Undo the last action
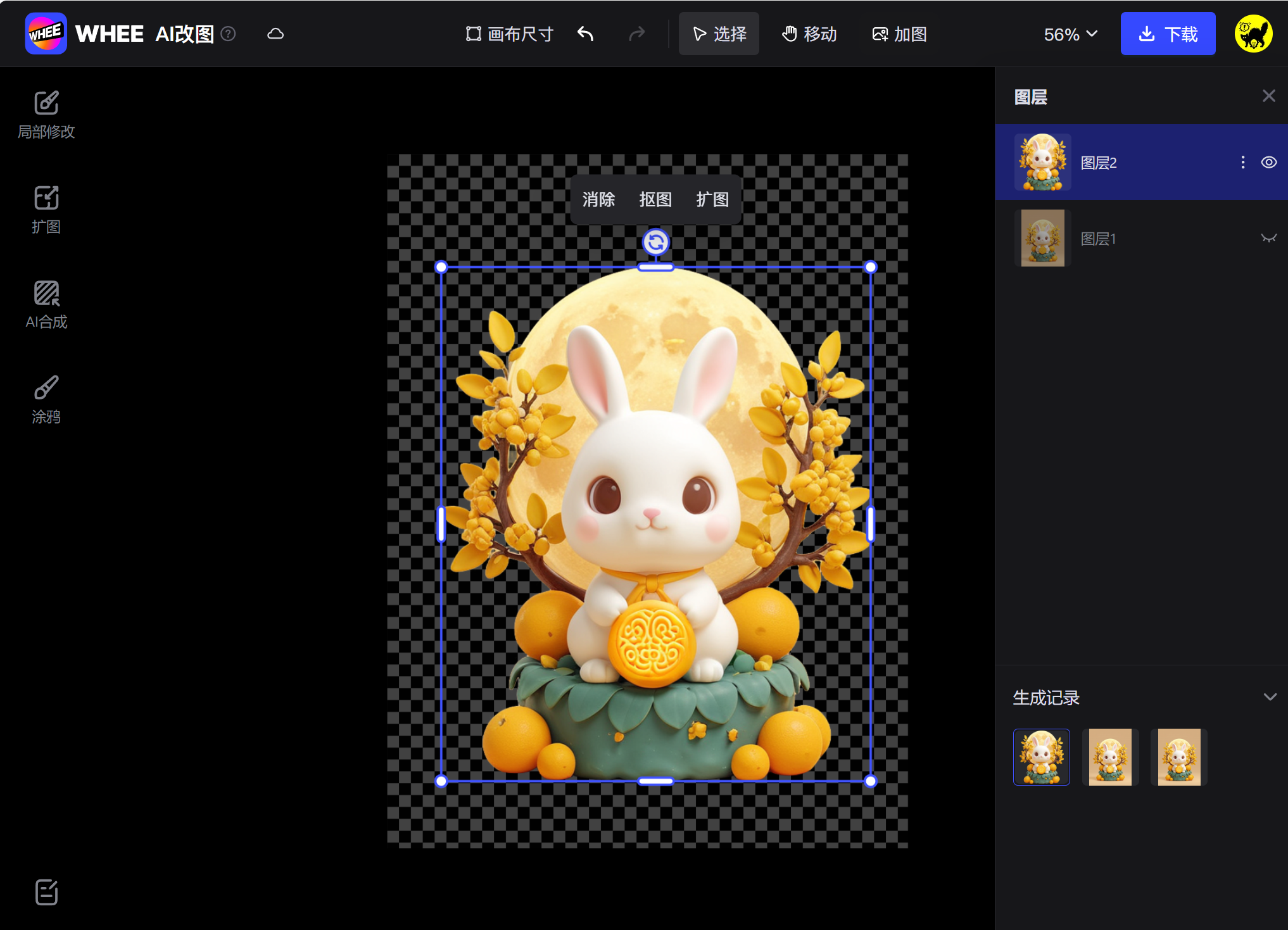The height and width of the screenshot is (930, 1288). pos(584,34)
